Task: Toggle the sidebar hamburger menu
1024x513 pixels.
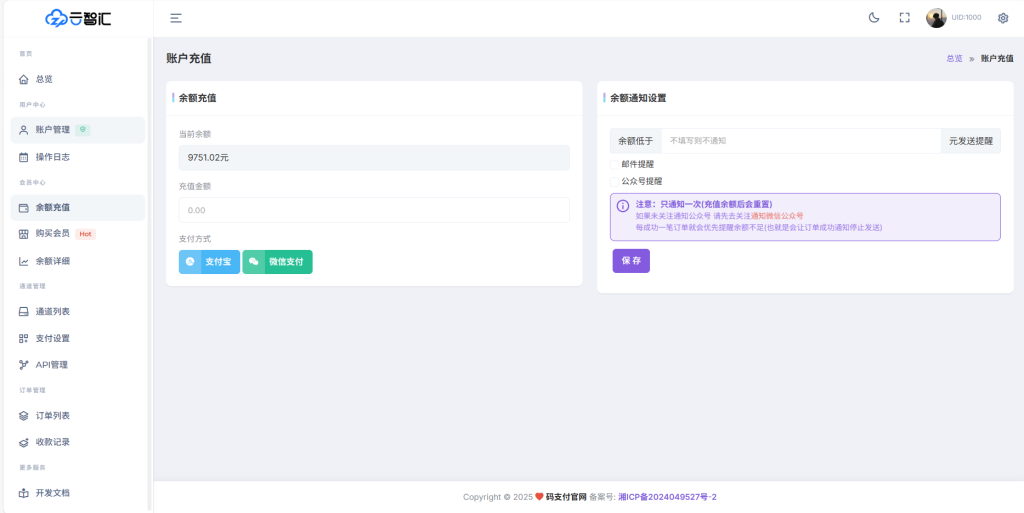Action: tap(176, 18)
